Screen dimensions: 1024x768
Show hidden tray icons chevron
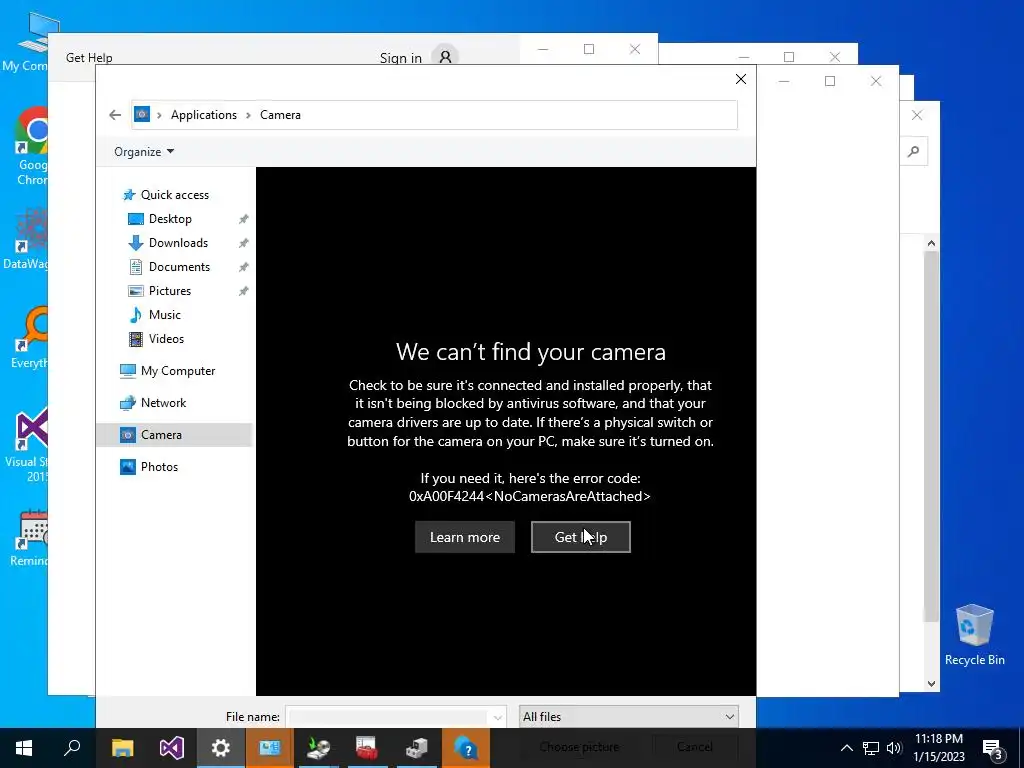pyautogui.click(x=846, y=748)
